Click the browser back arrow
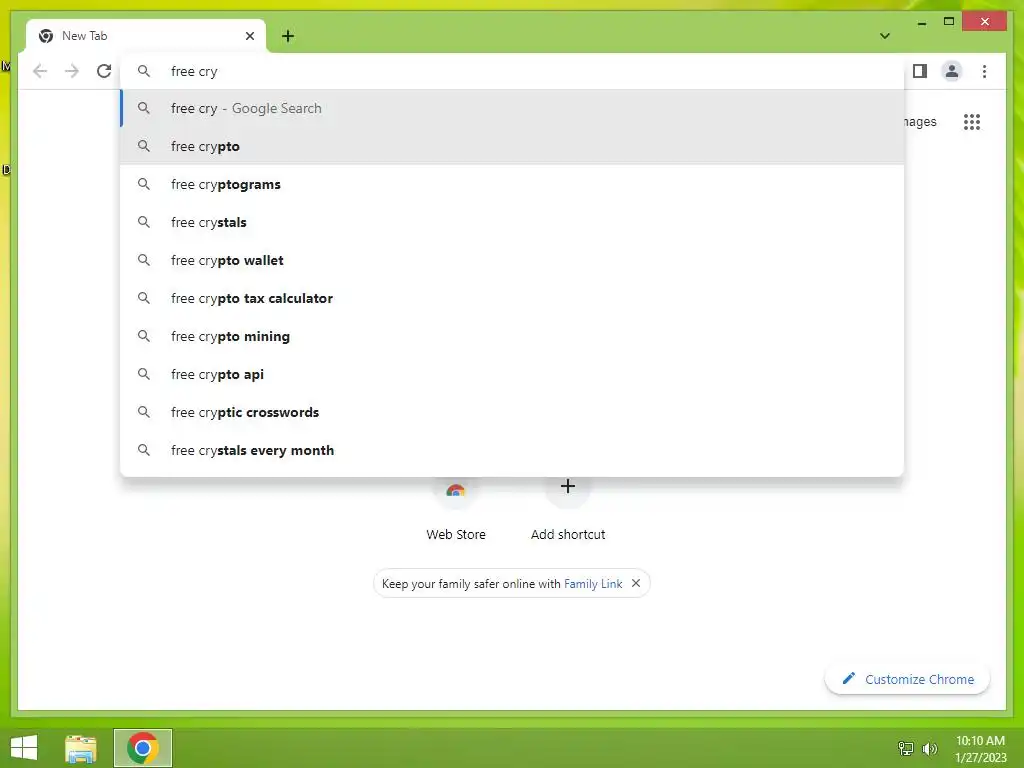The height and width of the screenshot is (768, 1024). 40,71
